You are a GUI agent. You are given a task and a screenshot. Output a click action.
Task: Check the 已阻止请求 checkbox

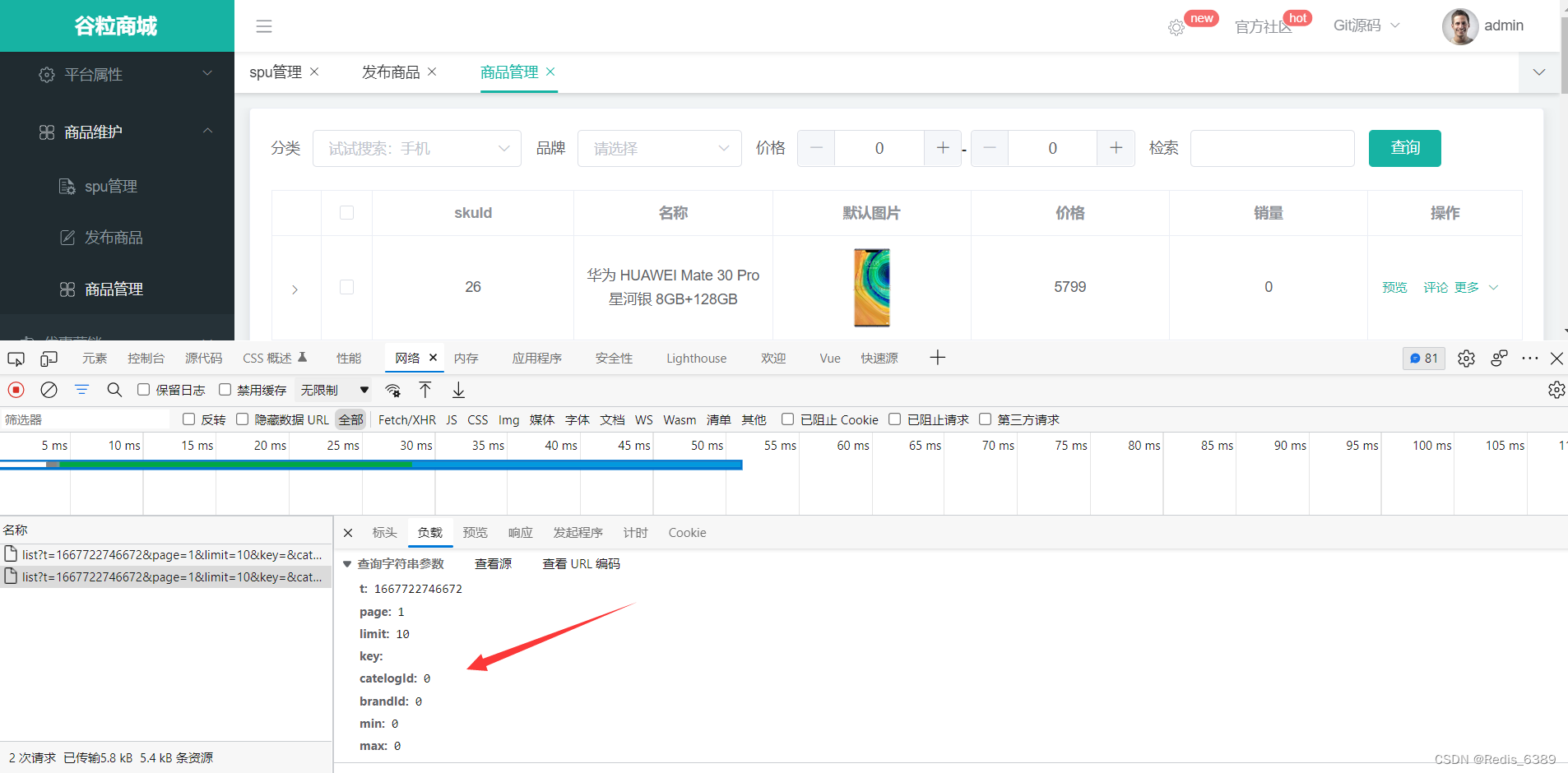[894, 419]
